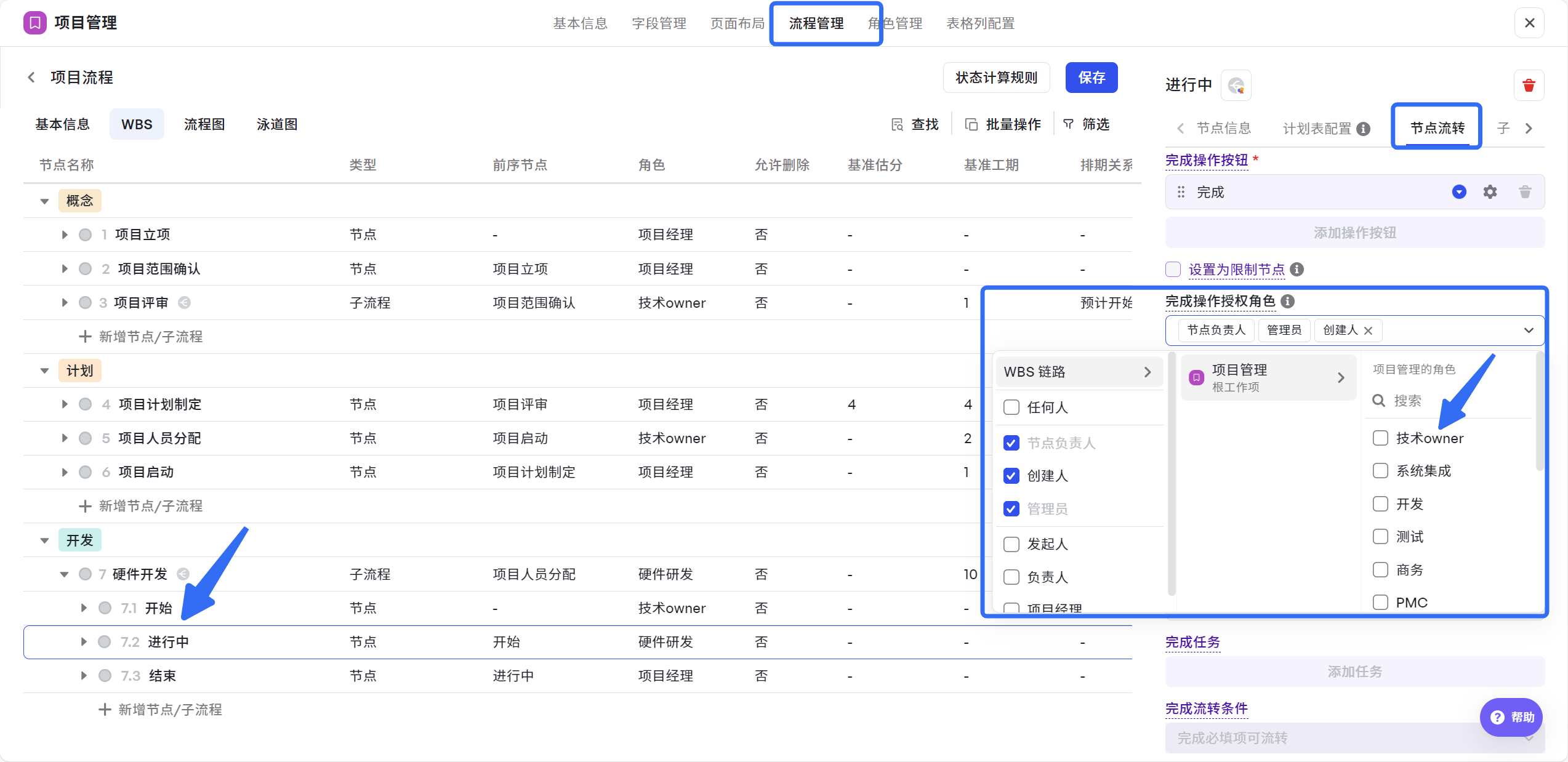Click info icon beside 设置为限制节点
This screenshot has height=762, width=1568.
1297,270
